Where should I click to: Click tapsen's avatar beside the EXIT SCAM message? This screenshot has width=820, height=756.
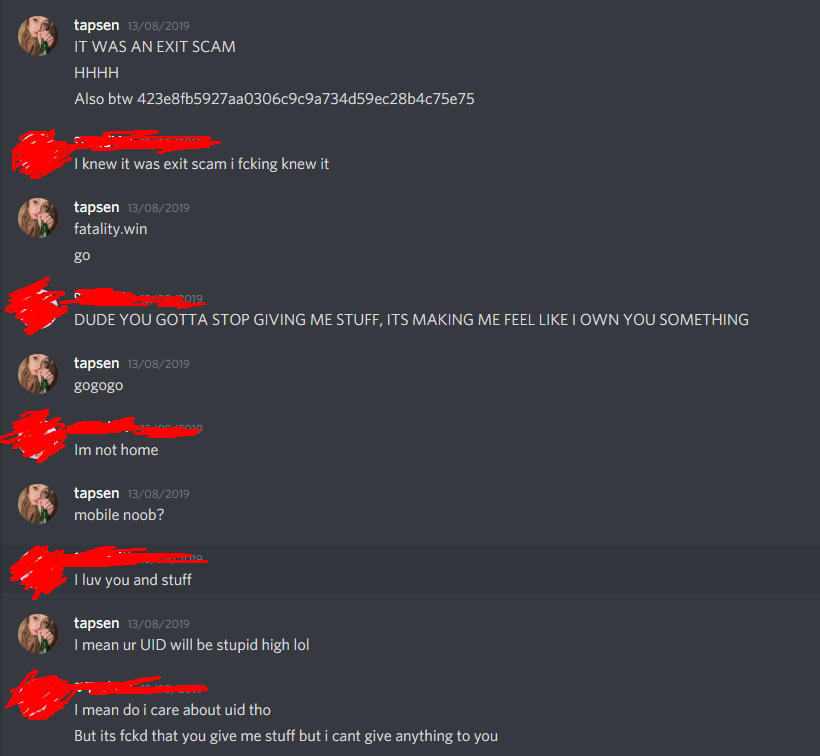click(38, 36)
